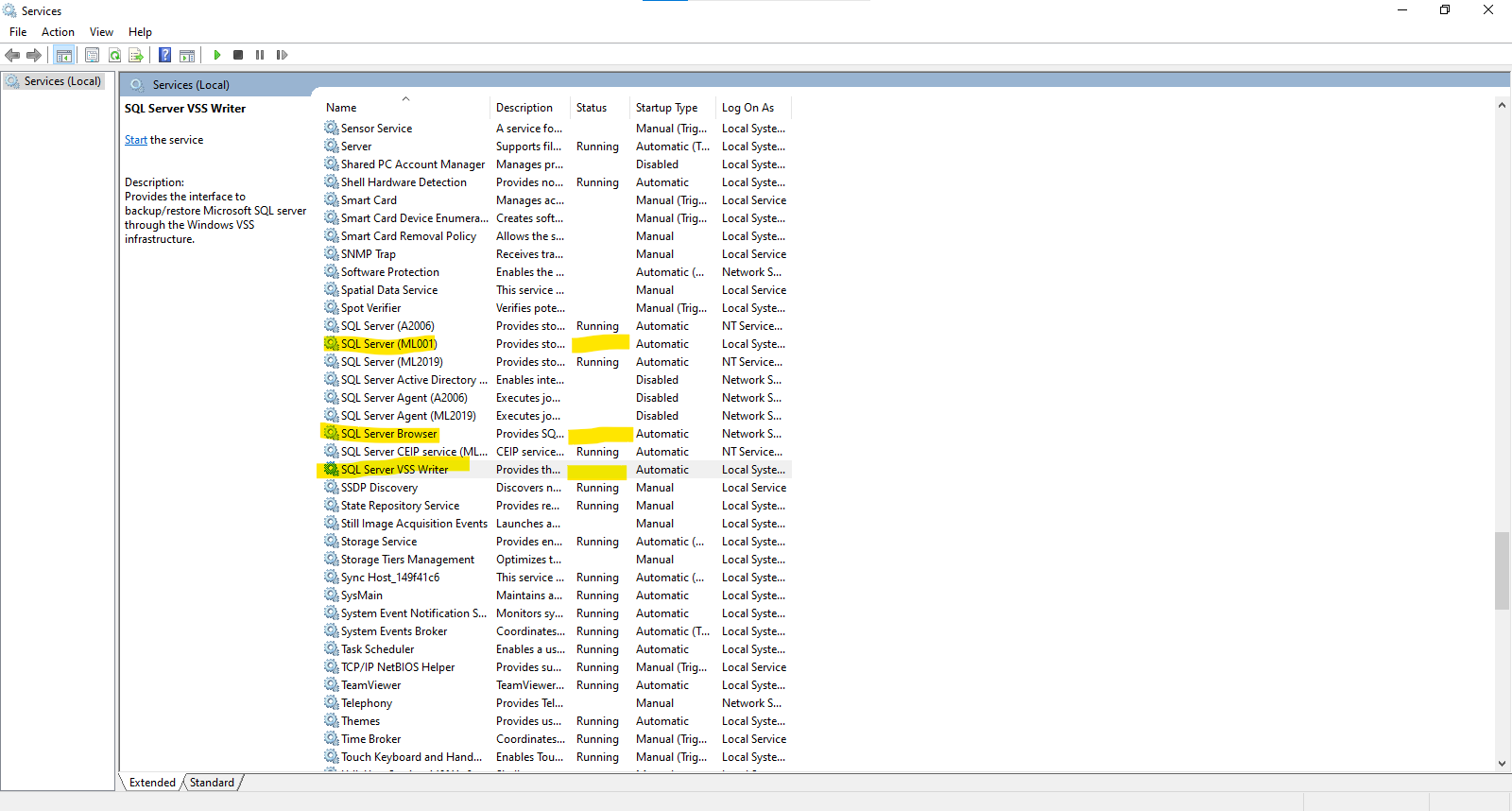Click the gear icon beside SysMain
This screenshot has width=1512, height=811.
click(x=332, y=595)
